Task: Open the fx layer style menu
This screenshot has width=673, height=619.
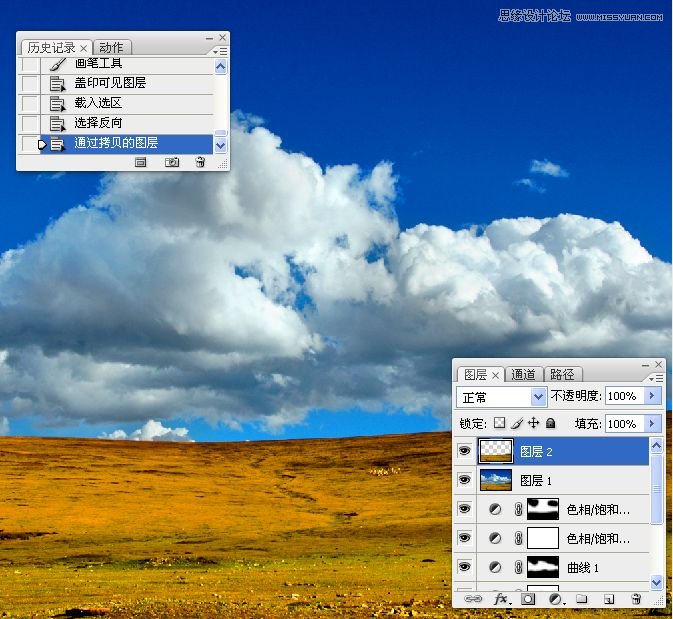Action: pos(502,599)
